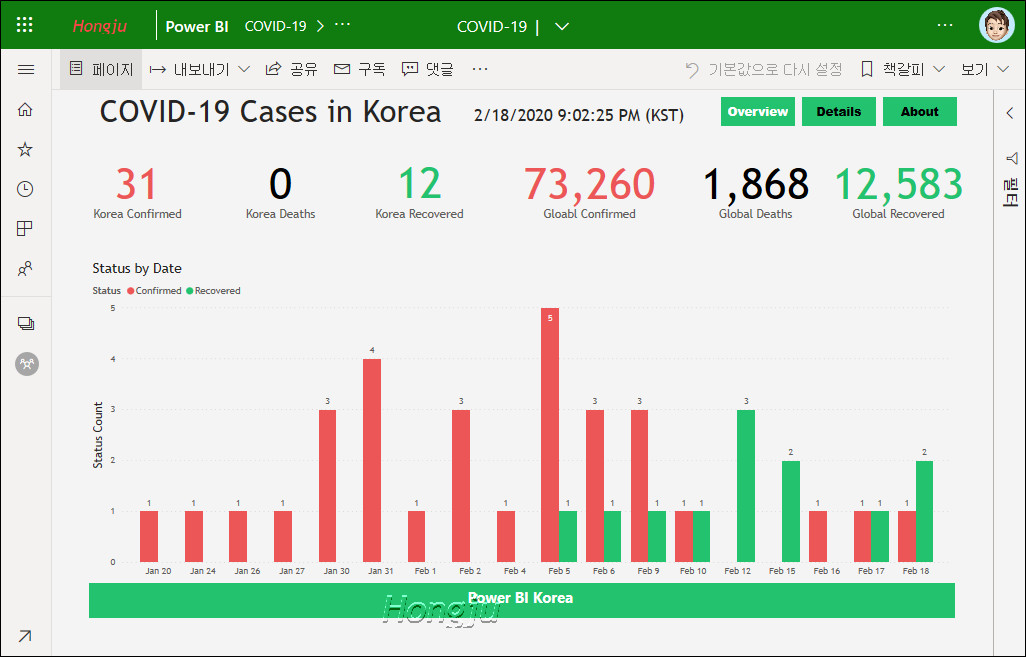
Task: Click the Share (공유) button
Action: (292, 69)
